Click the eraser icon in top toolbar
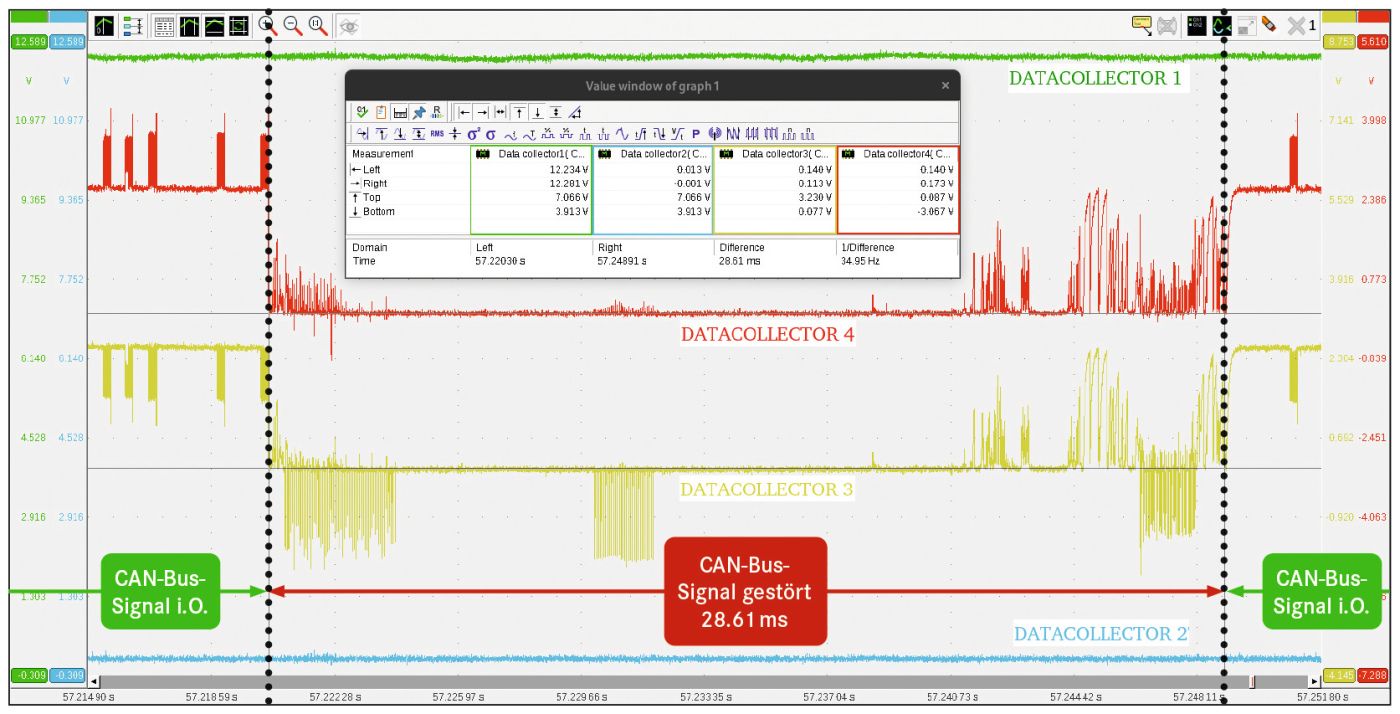Viewport: 1400px width, 714px height. coord(1269,26)
